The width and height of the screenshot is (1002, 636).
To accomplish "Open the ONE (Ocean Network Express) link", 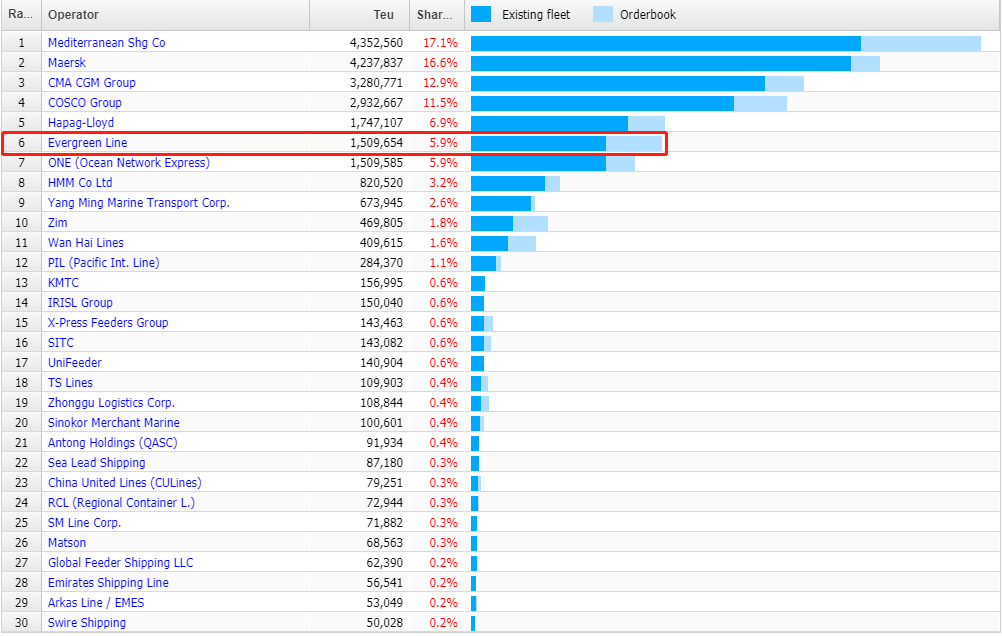I will (128, 162).
